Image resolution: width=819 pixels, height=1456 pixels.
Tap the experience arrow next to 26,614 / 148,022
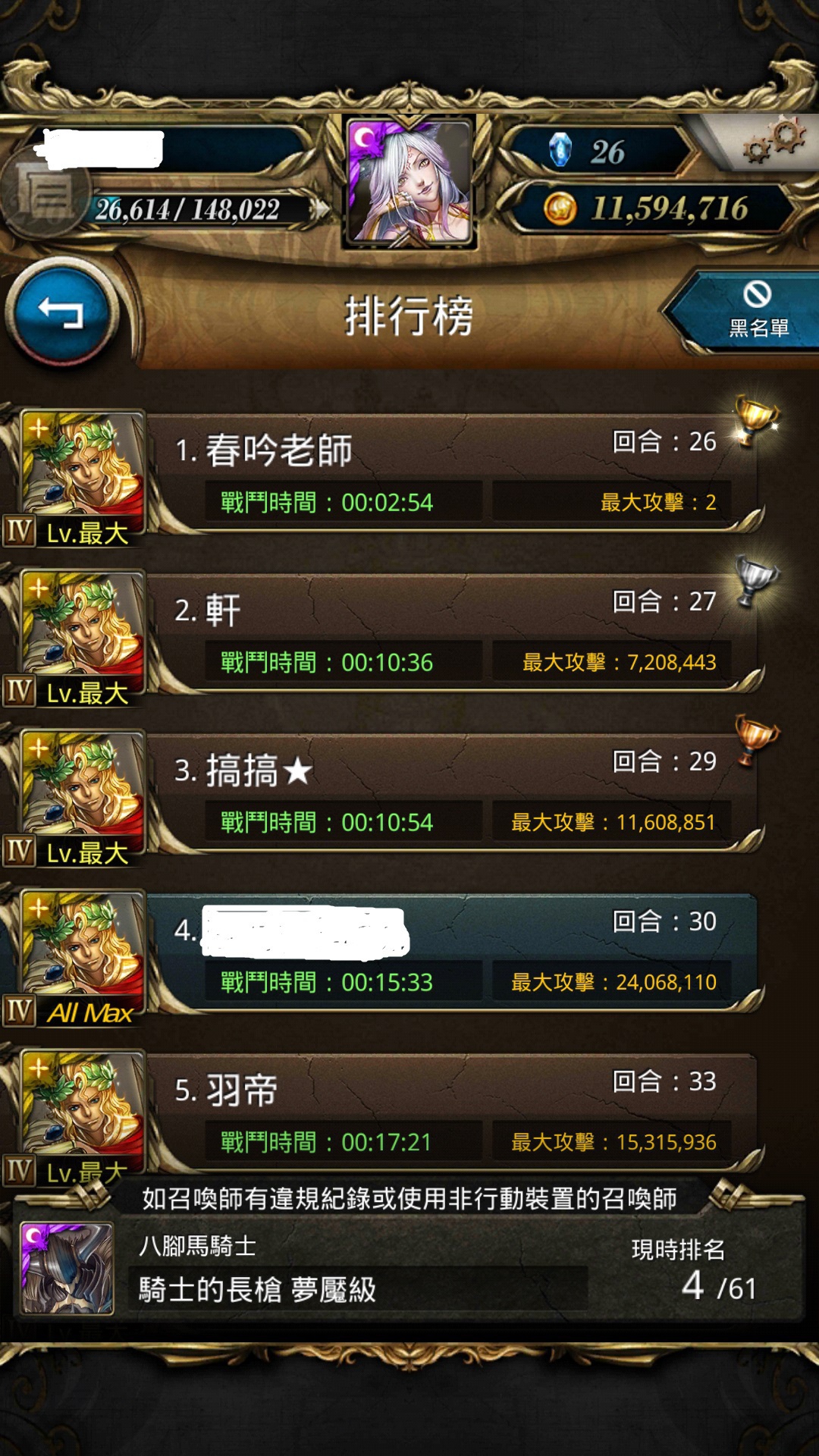(322, 209)
